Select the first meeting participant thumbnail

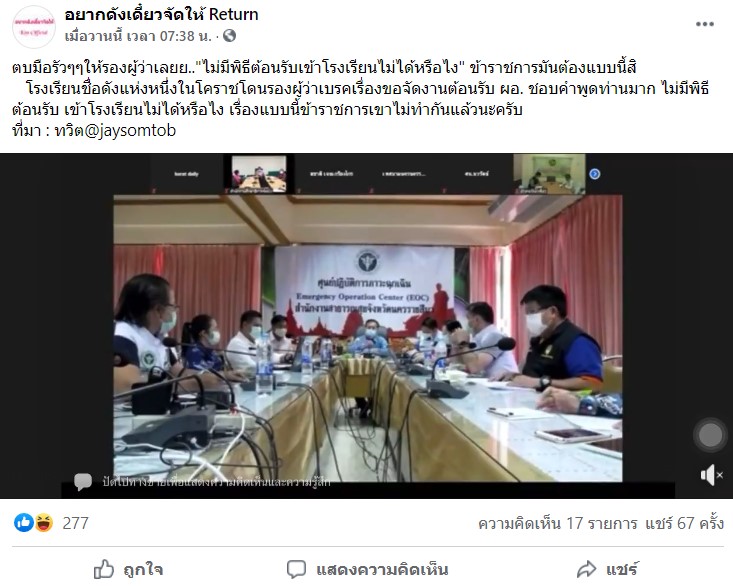187,174
